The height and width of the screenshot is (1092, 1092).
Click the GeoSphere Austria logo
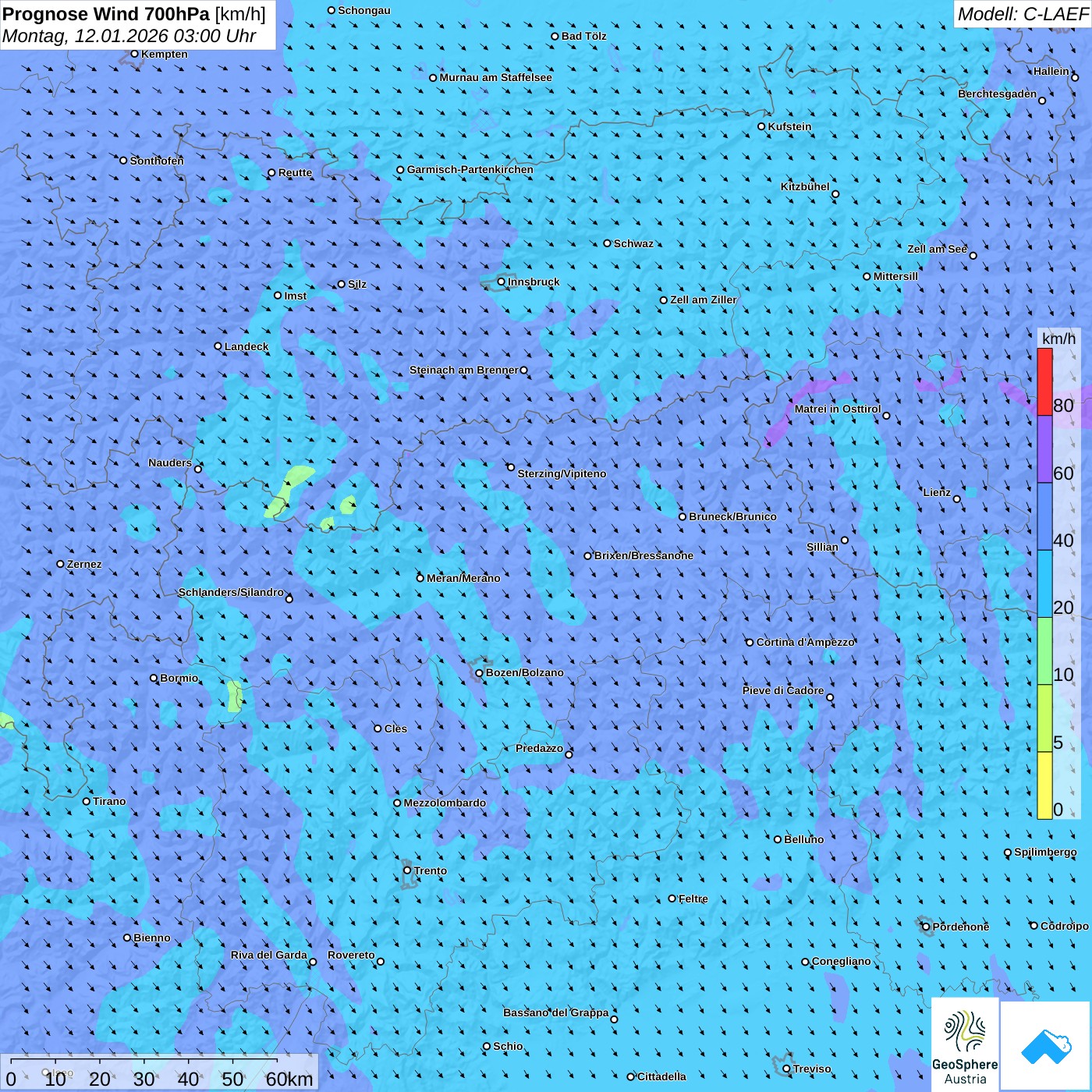(965, 1044)
